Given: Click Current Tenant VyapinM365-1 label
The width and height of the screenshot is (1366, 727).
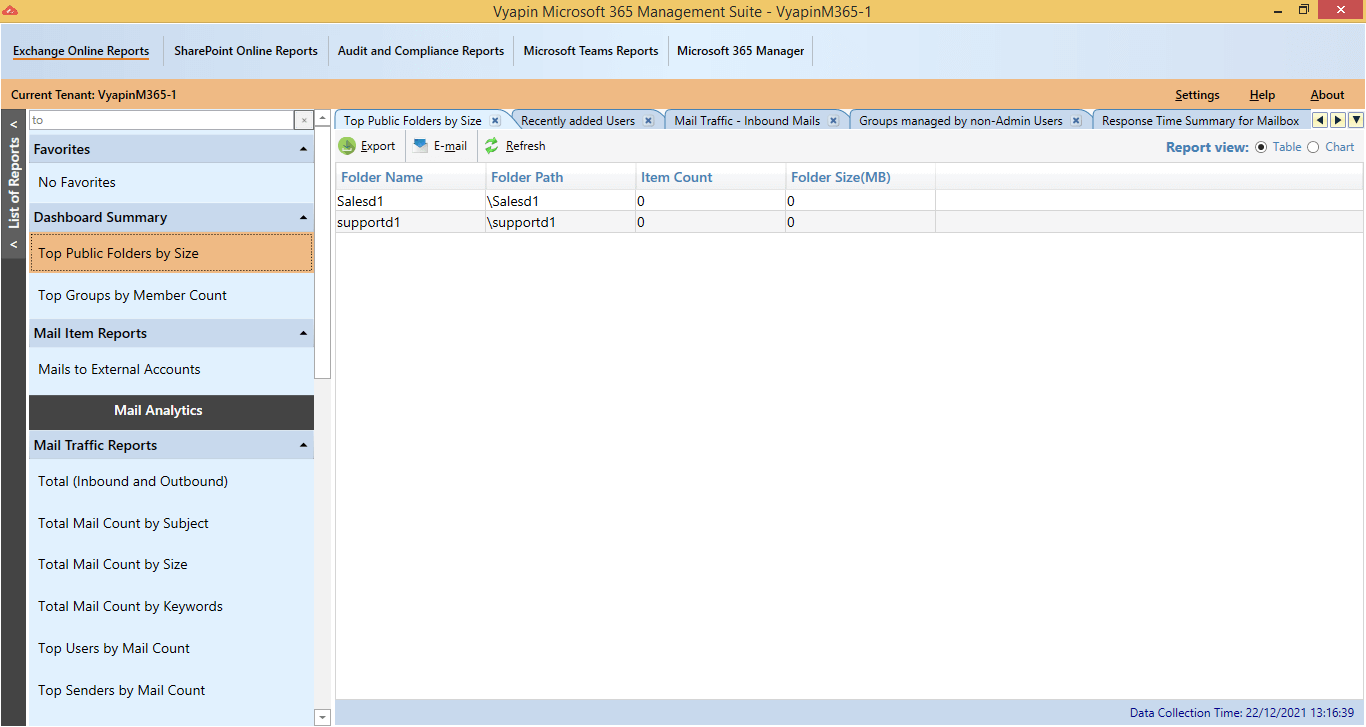Looking at the screenshot, I should coord(94,95).
